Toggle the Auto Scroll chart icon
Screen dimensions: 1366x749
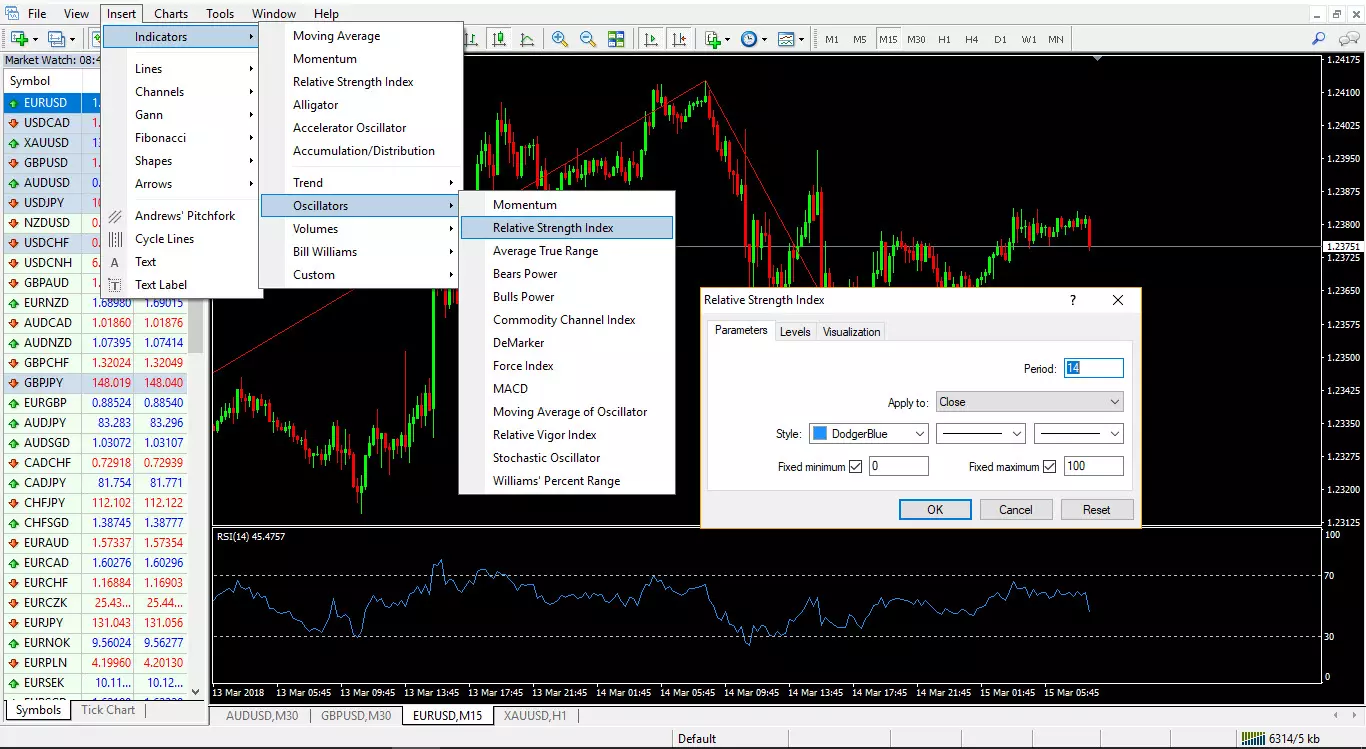[651, 39]
